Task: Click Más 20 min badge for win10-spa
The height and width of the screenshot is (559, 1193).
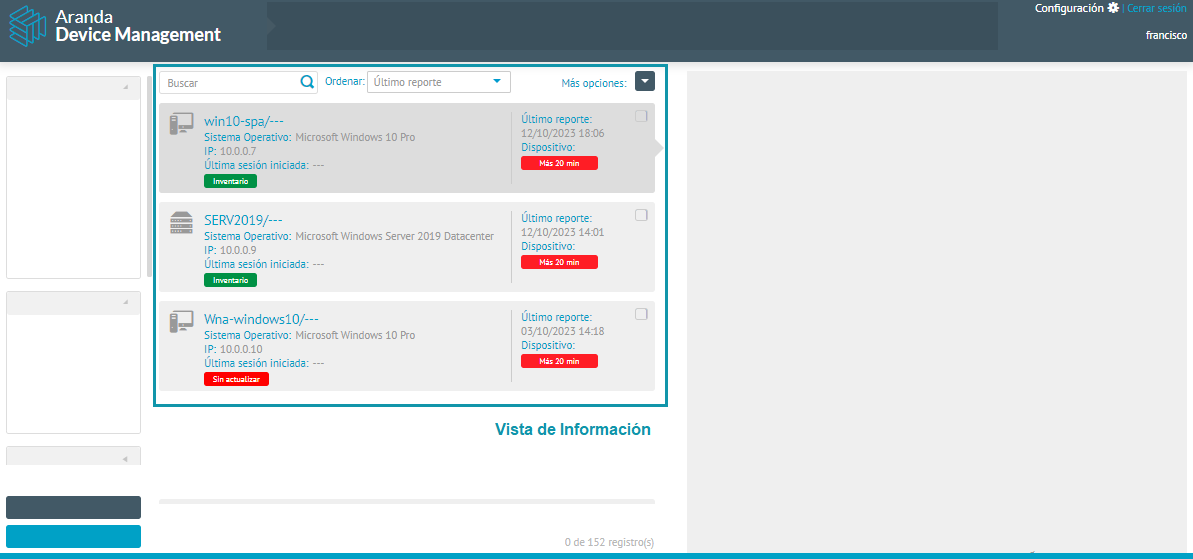Action: (559, 163)
